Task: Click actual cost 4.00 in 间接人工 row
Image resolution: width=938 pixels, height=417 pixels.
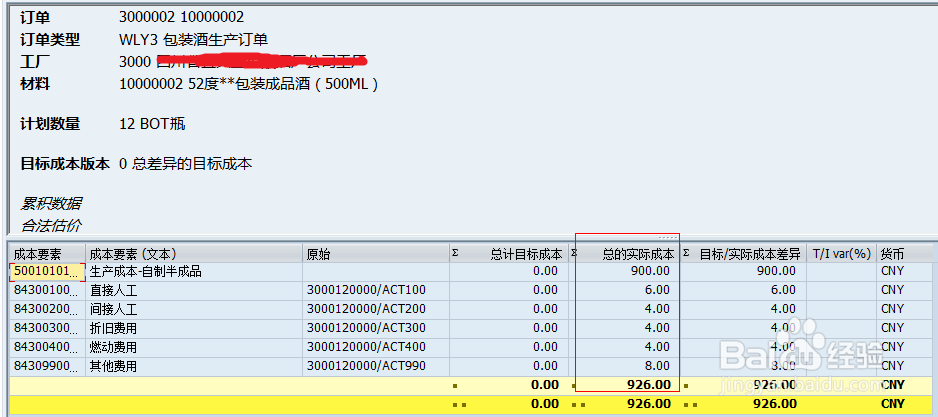Action: [657, 309]
